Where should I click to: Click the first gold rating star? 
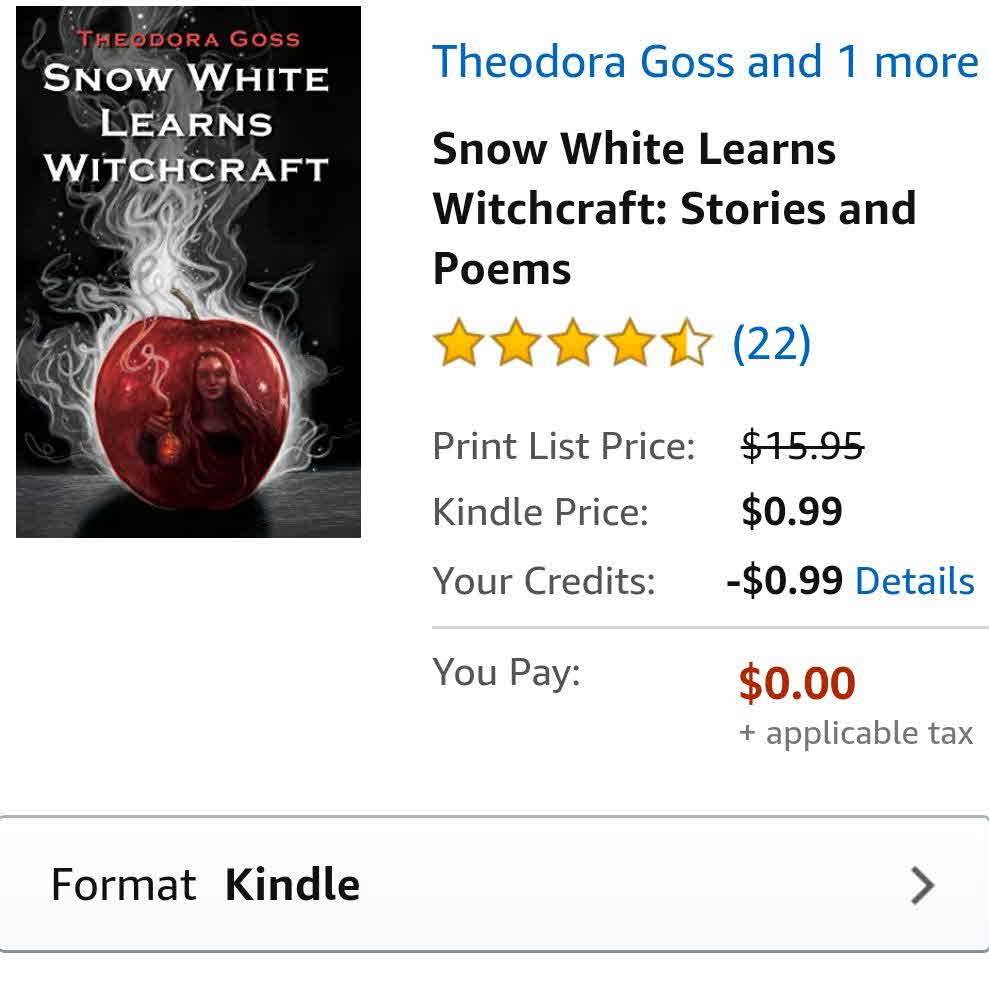459,342
